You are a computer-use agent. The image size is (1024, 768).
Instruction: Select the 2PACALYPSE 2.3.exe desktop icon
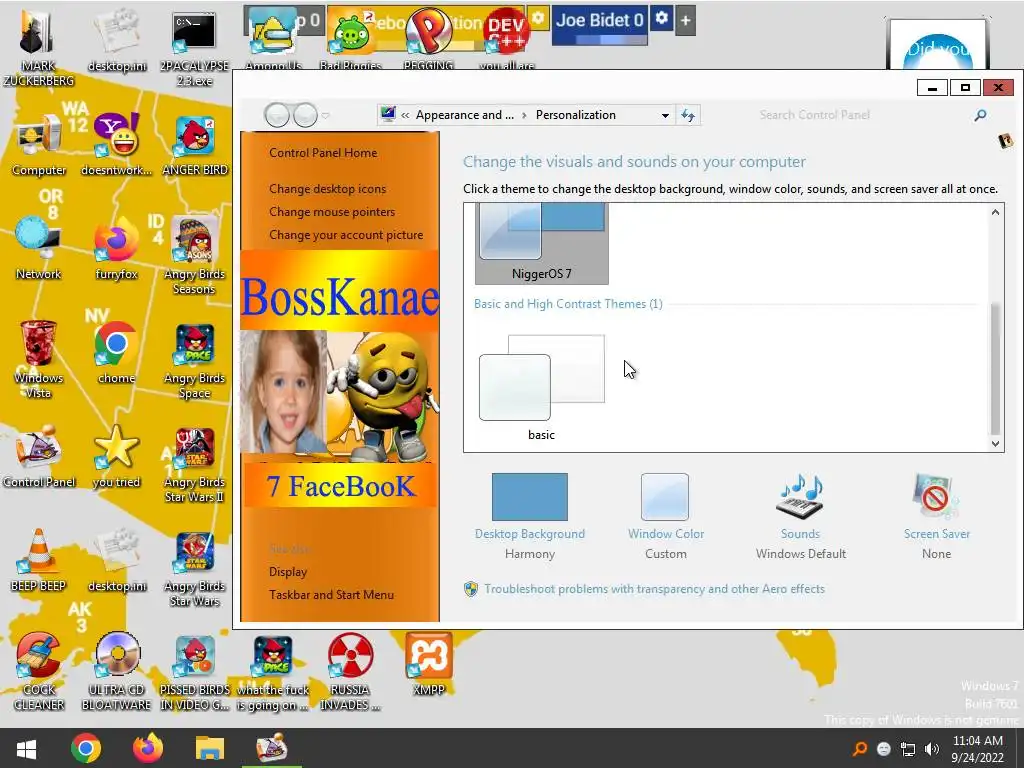[x=194, y=49]
